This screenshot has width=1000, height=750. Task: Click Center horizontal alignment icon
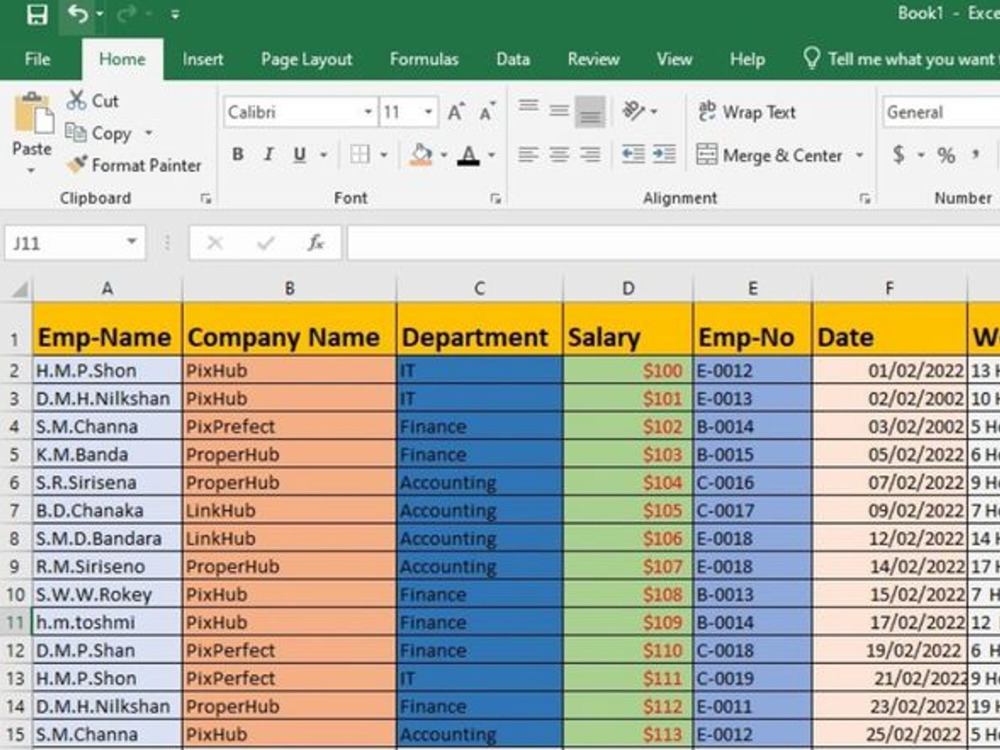(559, 154)
